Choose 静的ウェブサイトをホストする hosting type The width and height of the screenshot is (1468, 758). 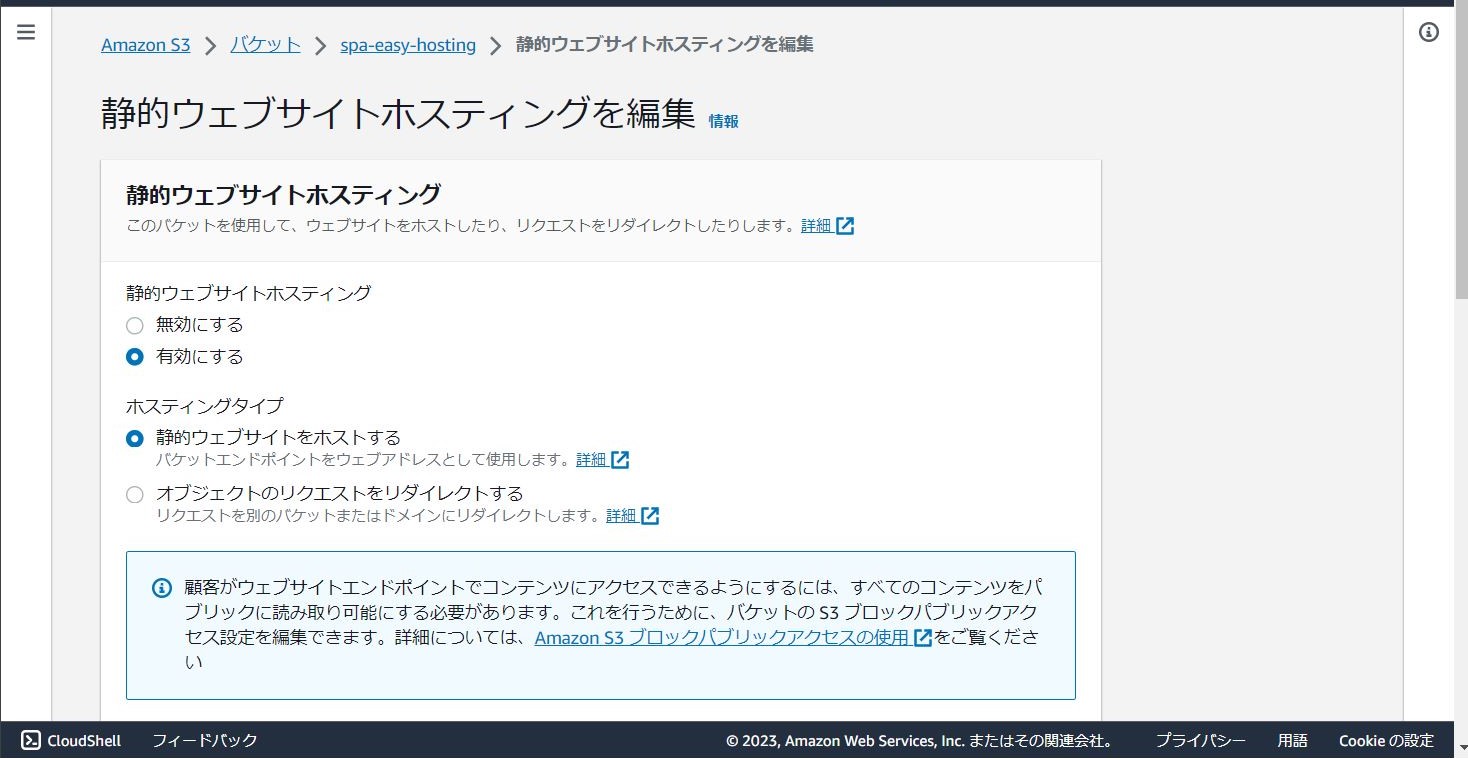(x=135, y=438)
